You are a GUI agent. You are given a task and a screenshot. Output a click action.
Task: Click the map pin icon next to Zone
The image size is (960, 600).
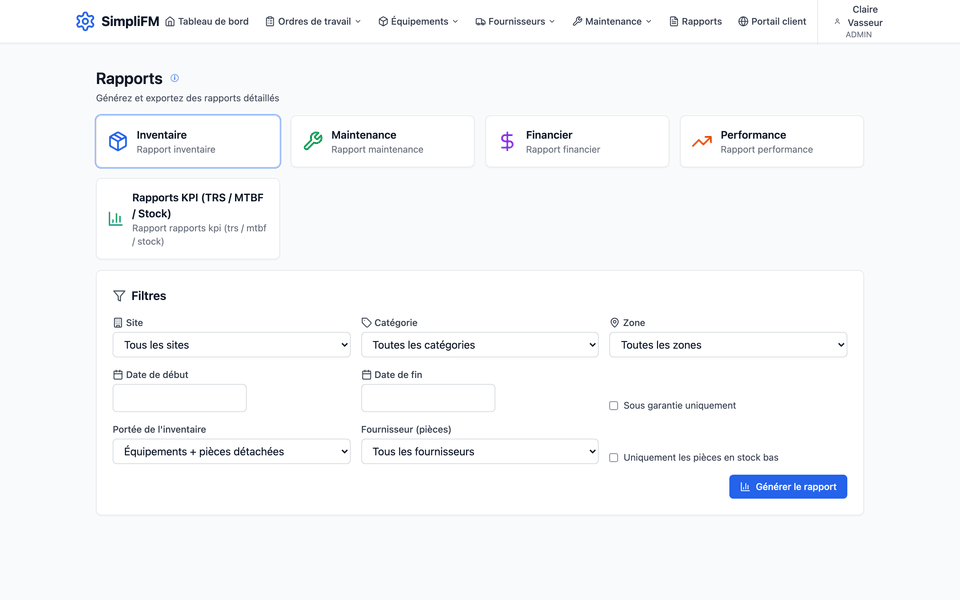(x=615, y=323)
